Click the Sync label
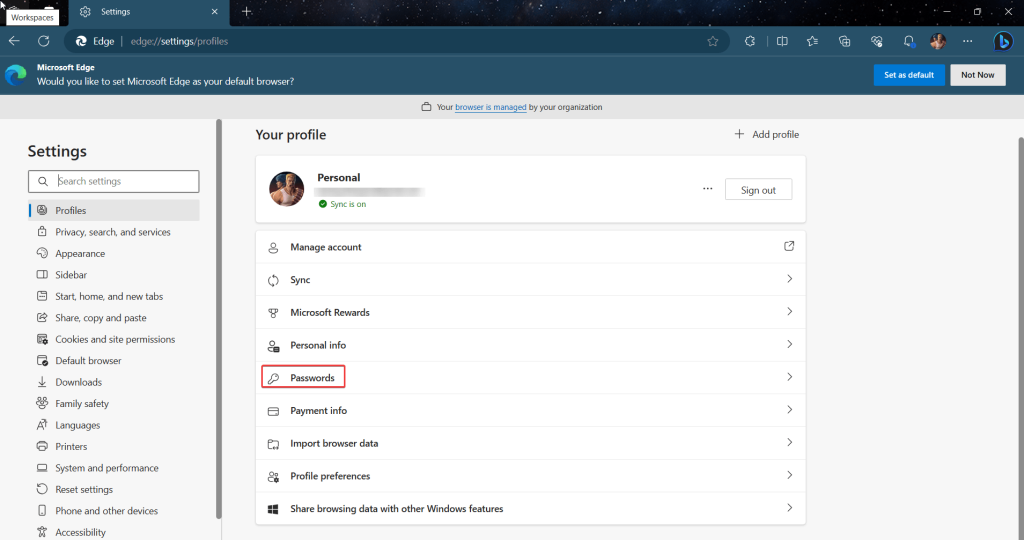1024x540 pixels. coord(300,280)
